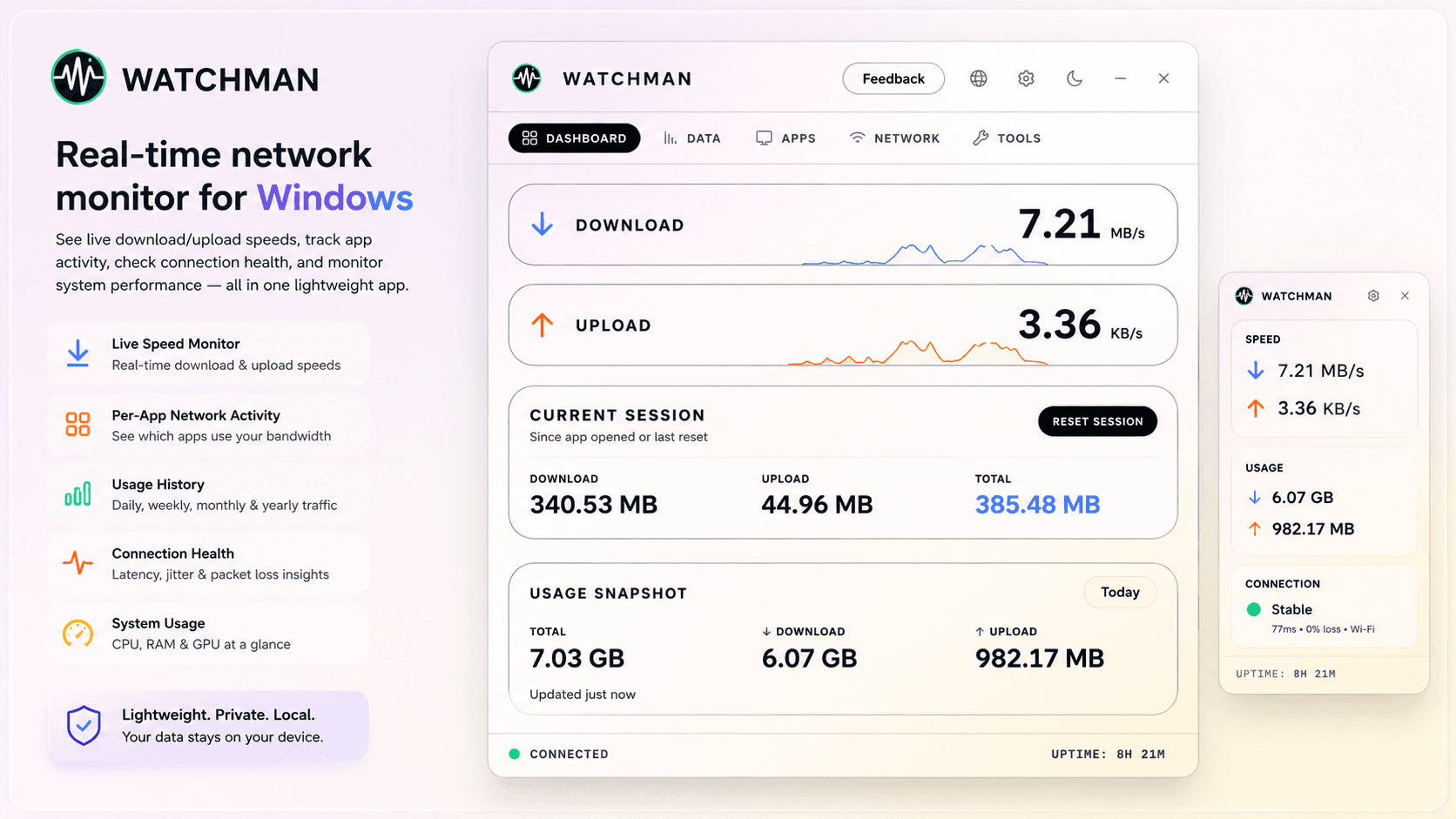Close the mini Watchman widget
This screenshot has width=1456, height=819.
[x=1405, y=296]
